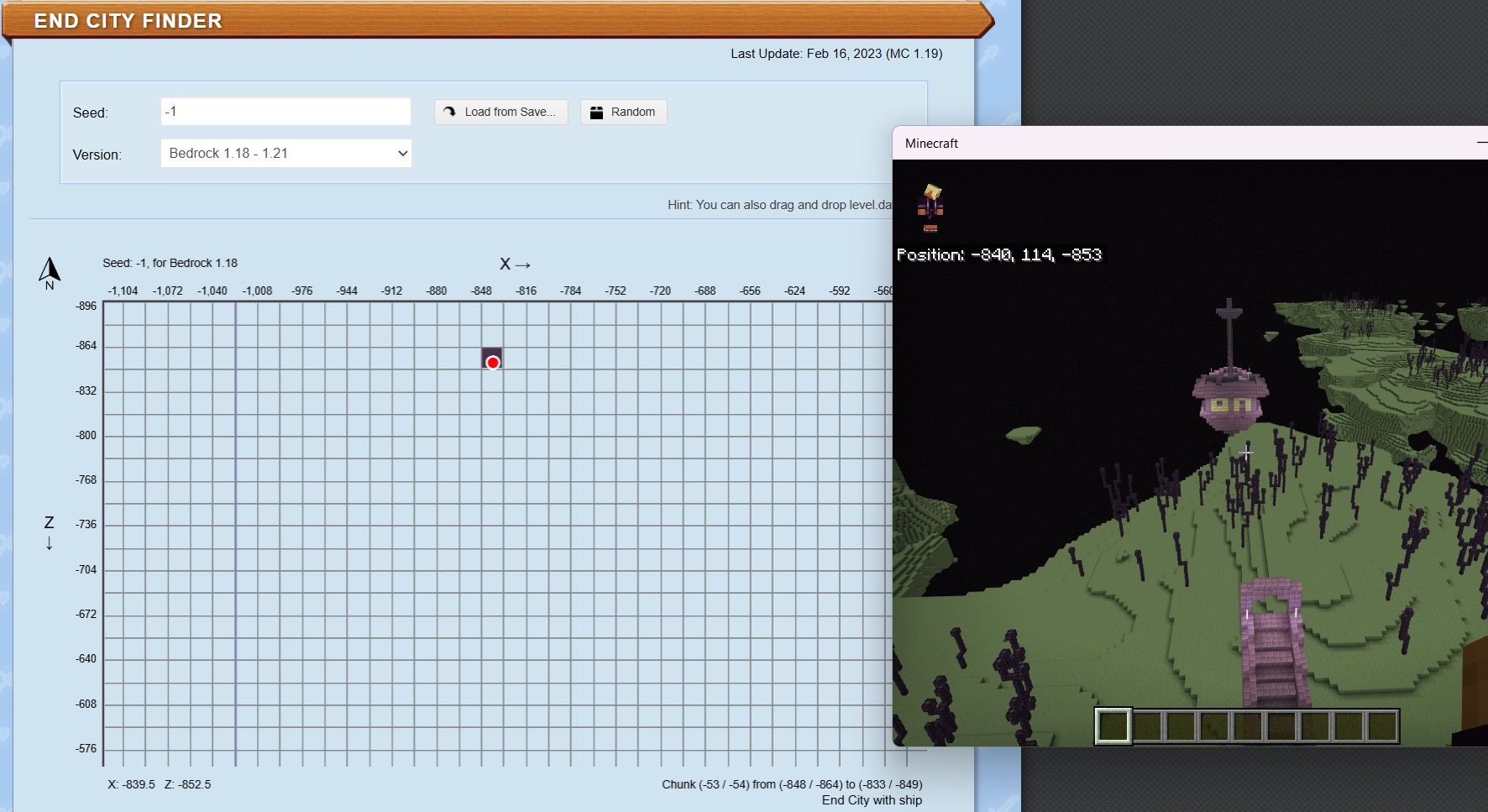Select the highlighted first hotbar slot

click(1113, 726)
